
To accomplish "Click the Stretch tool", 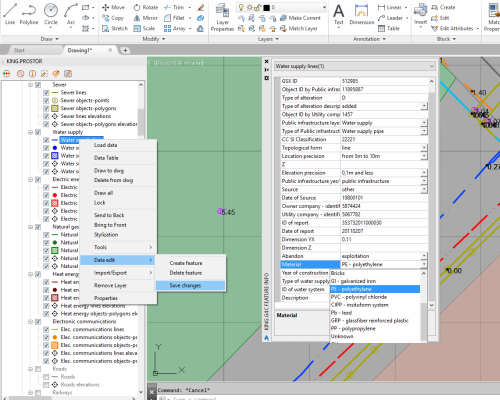I will [115, 29].
